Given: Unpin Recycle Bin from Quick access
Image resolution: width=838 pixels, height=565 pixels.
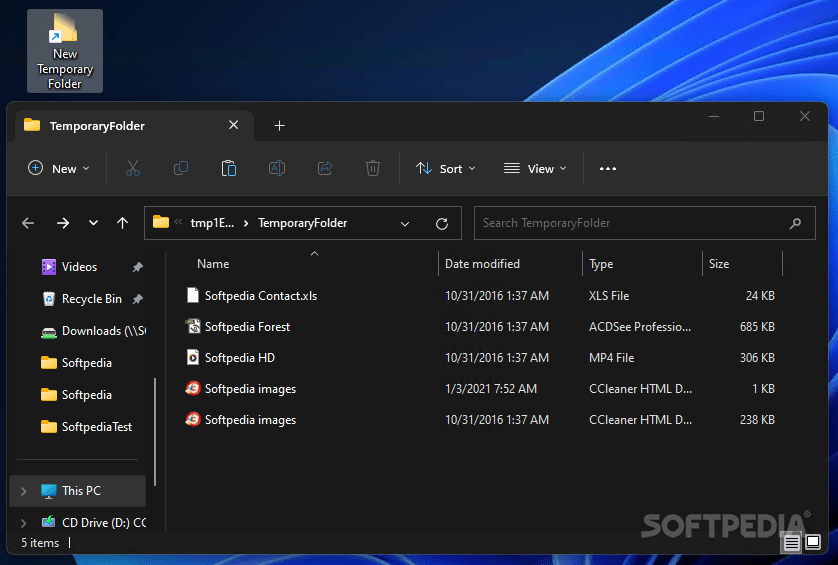Looking at the screenshot, I should click(x=137, y=299).
